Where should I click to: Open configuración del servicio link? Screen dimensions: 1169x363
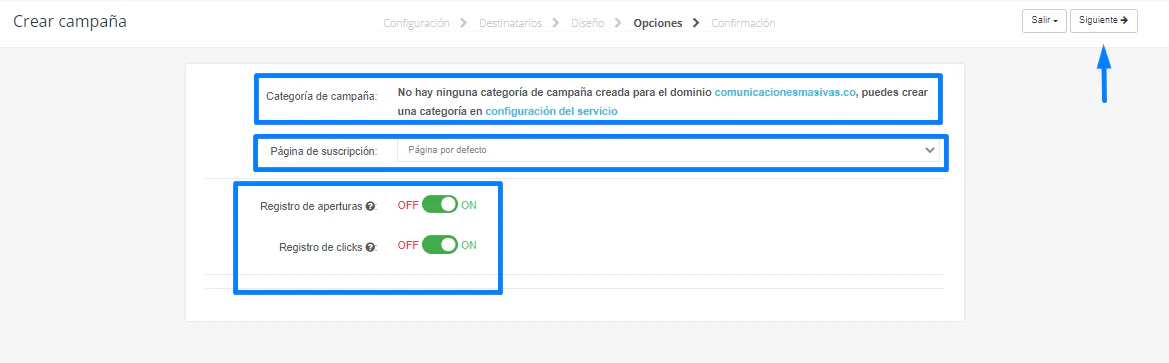(551, 111)
